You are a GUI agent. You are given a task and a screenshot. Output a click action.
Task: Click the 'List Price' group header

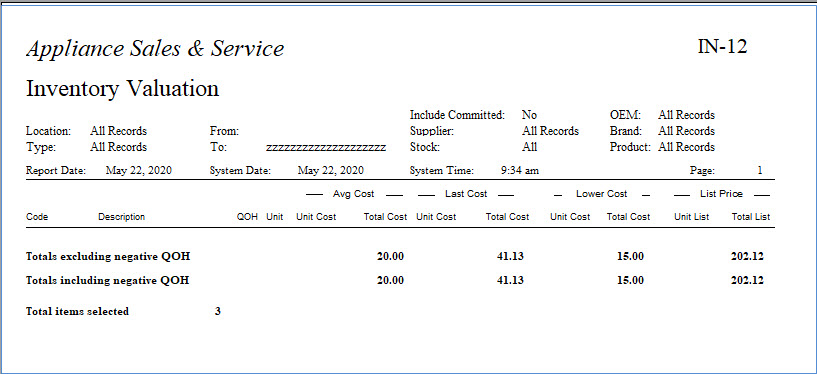pyautogui.click(x=721, y=194)
